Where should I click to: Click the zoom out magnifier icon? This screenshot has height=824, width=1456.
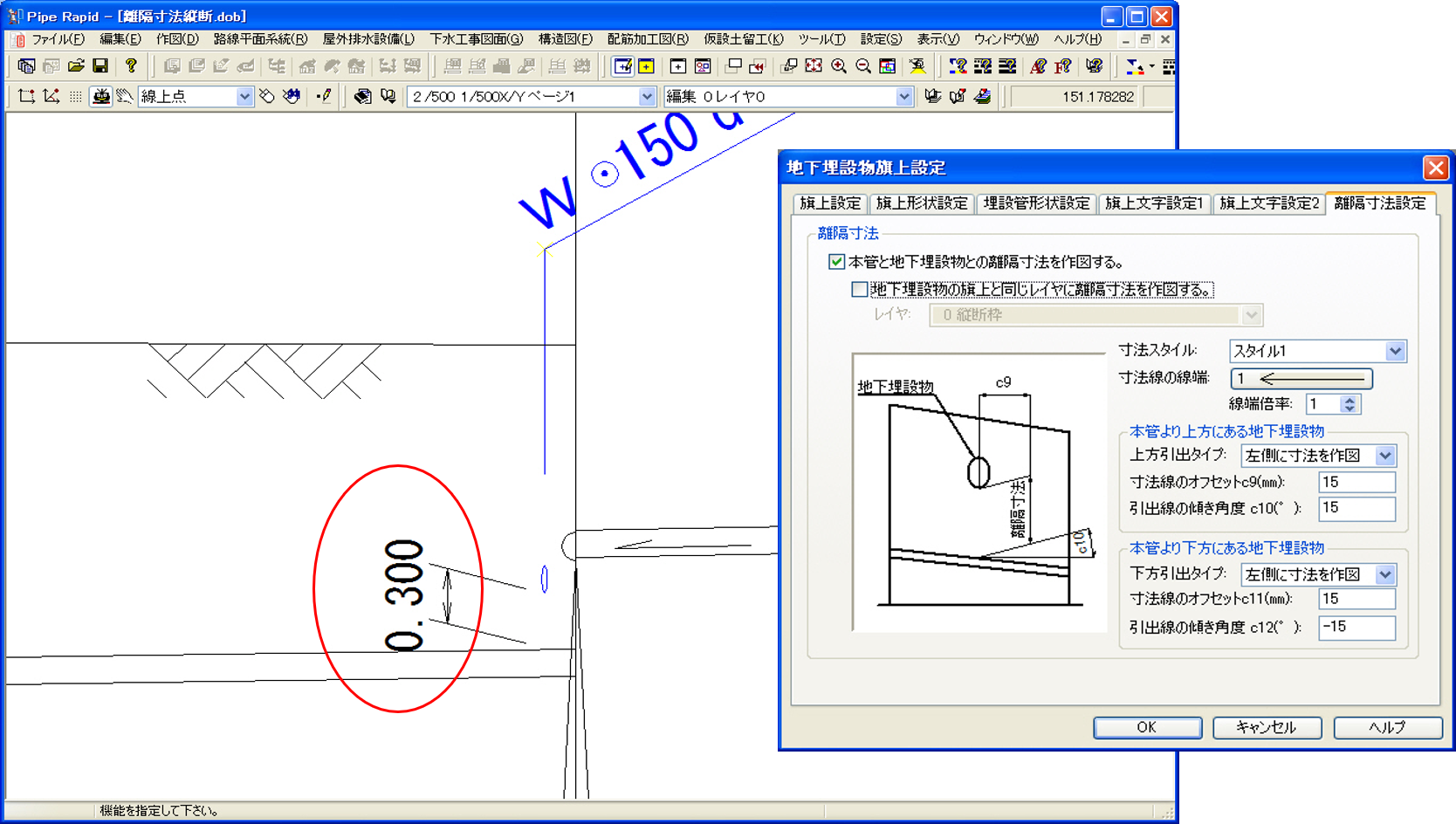[x=863, y=66]
